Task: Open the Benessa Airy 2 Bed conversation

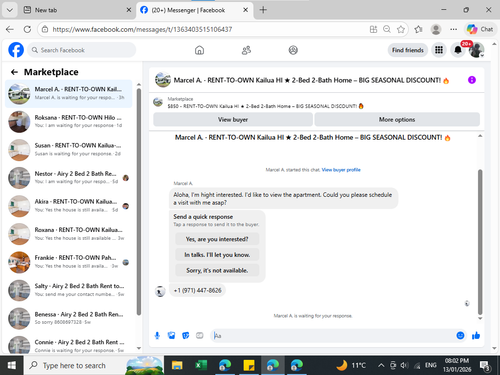Action: coord(69,318)
